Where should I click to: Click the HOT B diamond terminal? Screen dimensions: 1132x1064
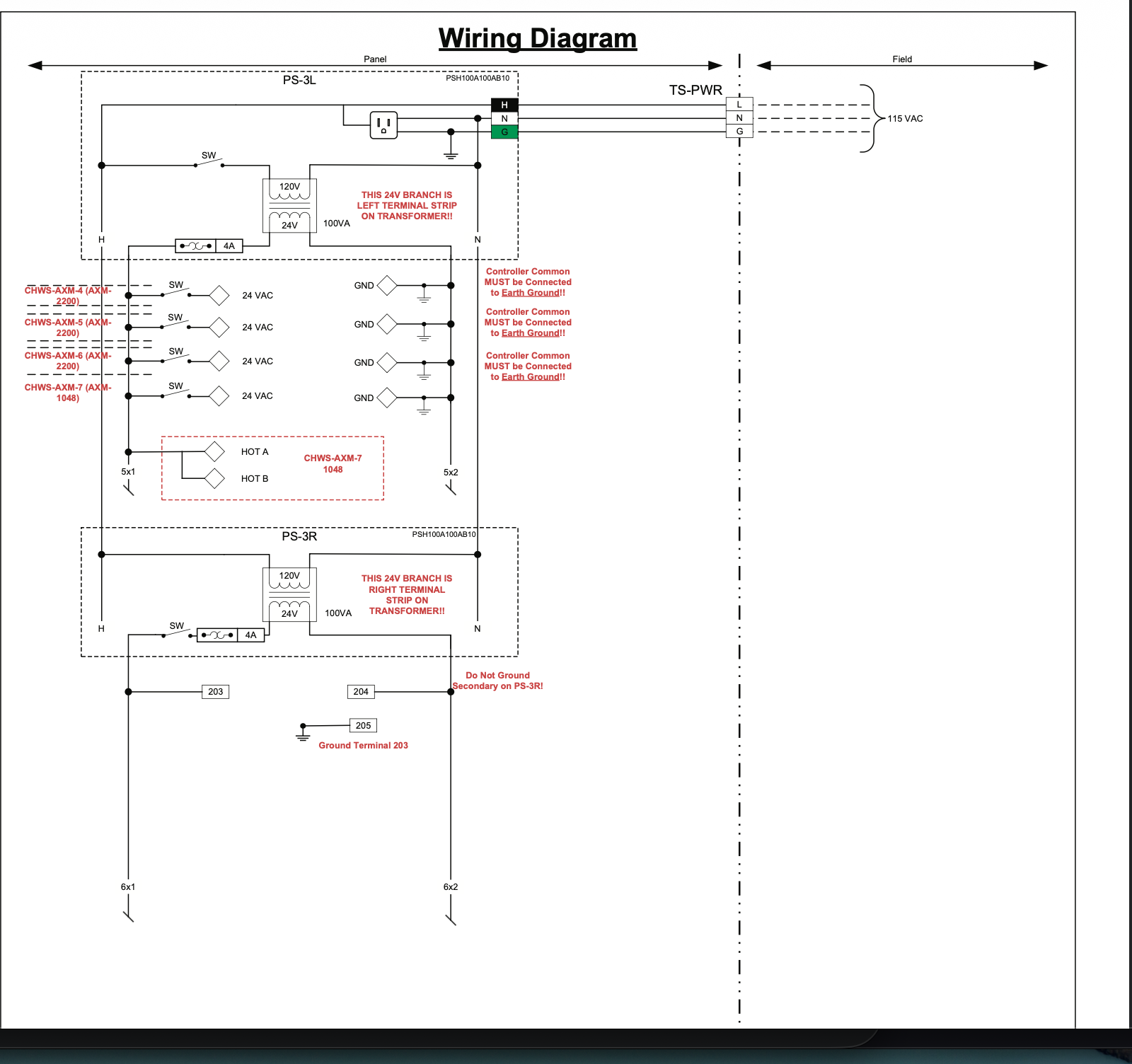[214, 478]
